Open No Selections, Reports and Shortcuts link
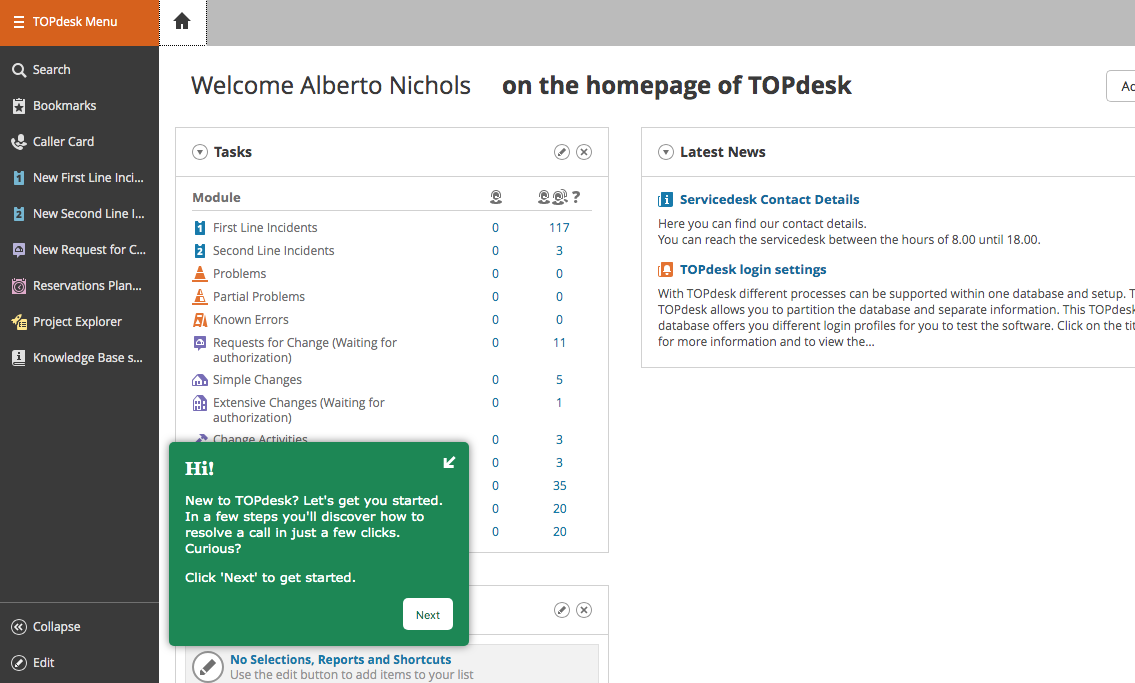Screen dimensions: 1135x683 [x=340, y=660]
